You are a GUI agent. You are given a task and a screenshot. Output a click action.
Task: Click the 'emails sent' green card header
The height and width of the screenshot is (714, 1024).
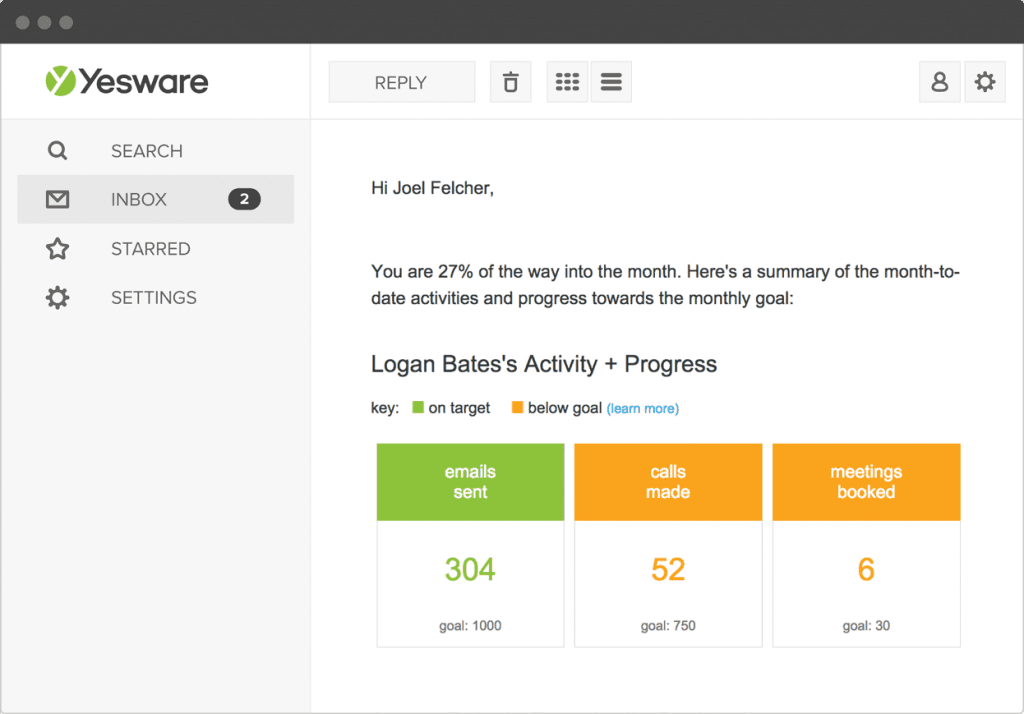[470, 482]
